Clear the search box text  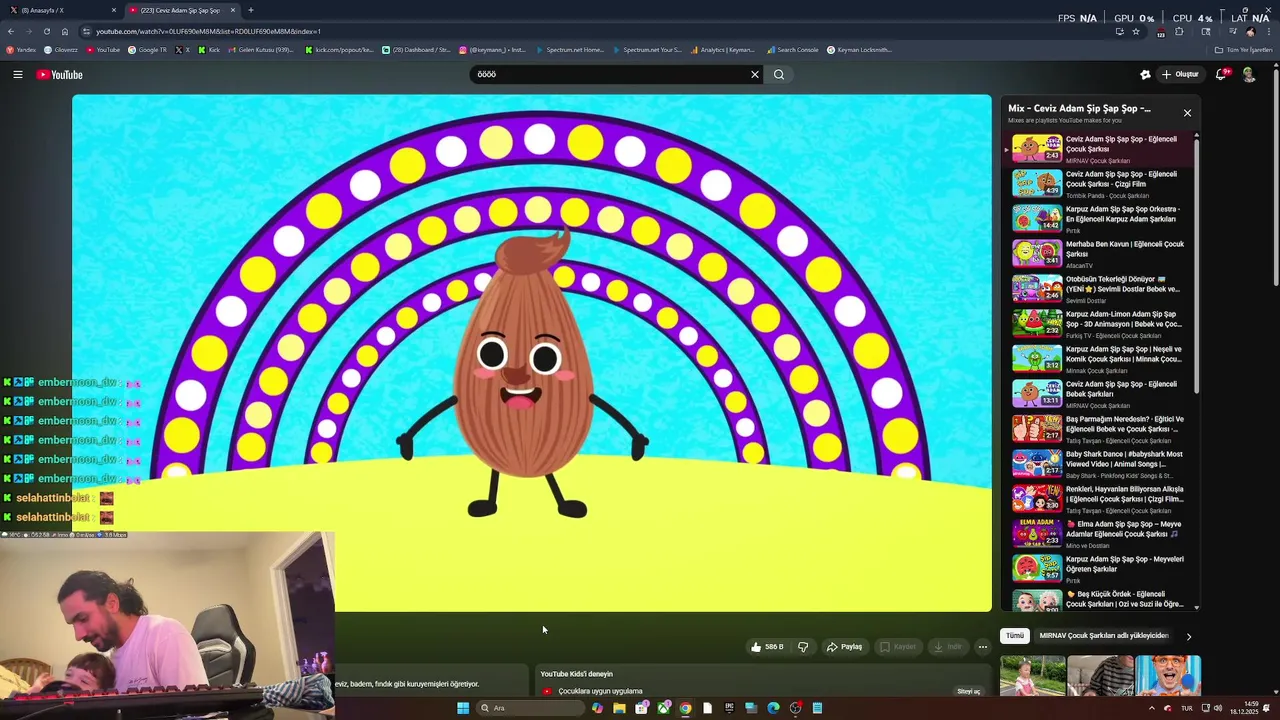[x=755, y=74]
